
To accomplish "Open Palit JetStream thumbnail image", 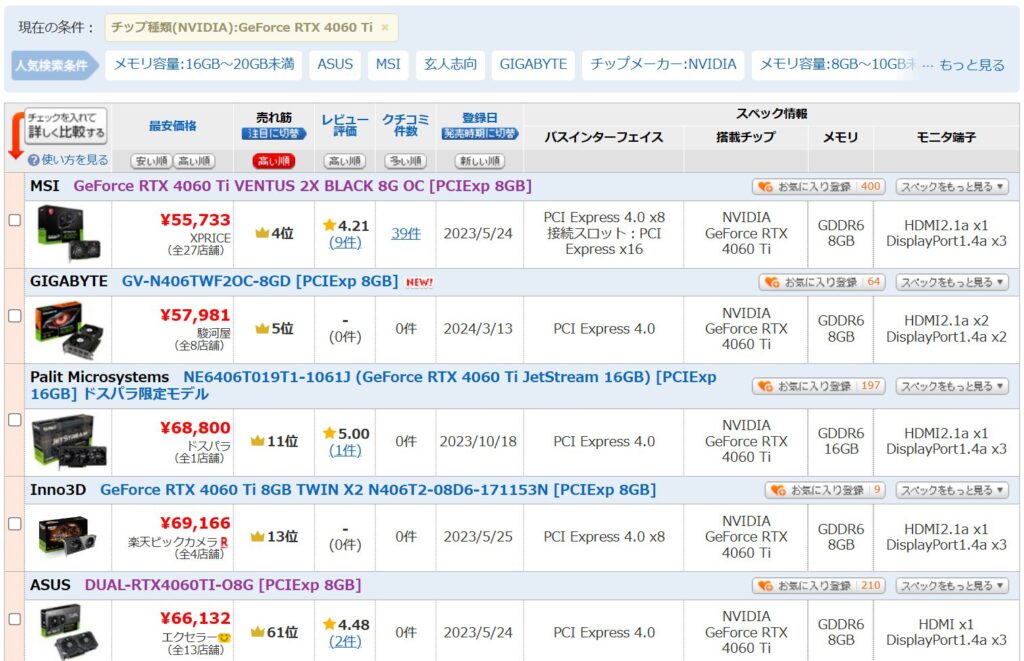I will point(69,442).
